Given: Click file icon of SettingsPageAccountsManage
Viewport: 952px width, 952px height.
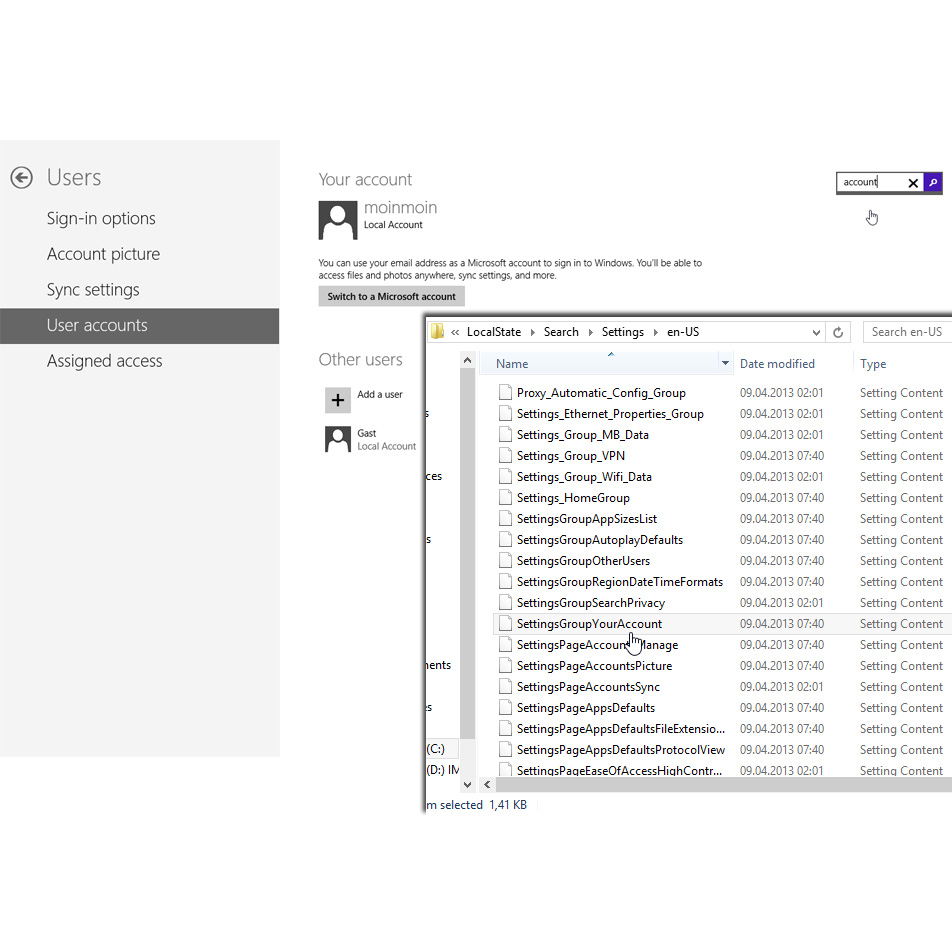Looking at the screenshot, I should click(505, 644).
